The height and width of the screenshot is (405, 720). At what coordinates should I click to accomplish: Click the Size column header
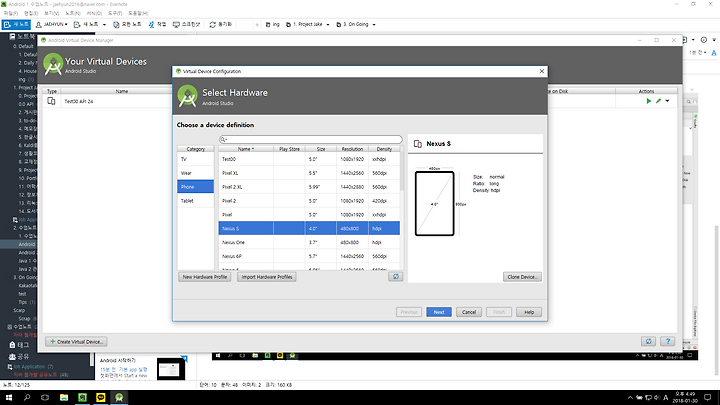pyautogui.click(x=321, y=149)
